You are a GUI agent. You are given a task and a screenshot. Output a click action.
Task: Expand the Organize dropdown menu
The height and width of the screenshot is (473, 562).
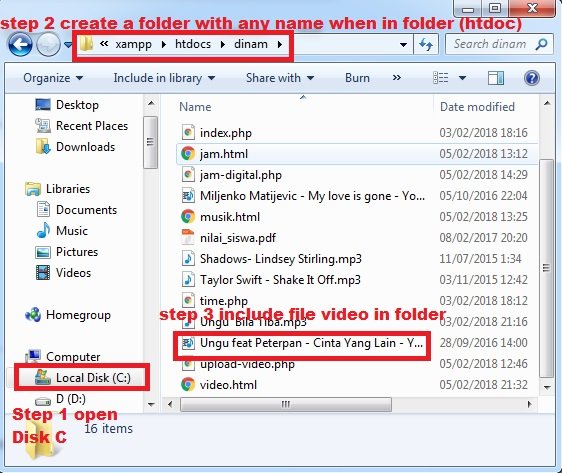tap(53, 78)
